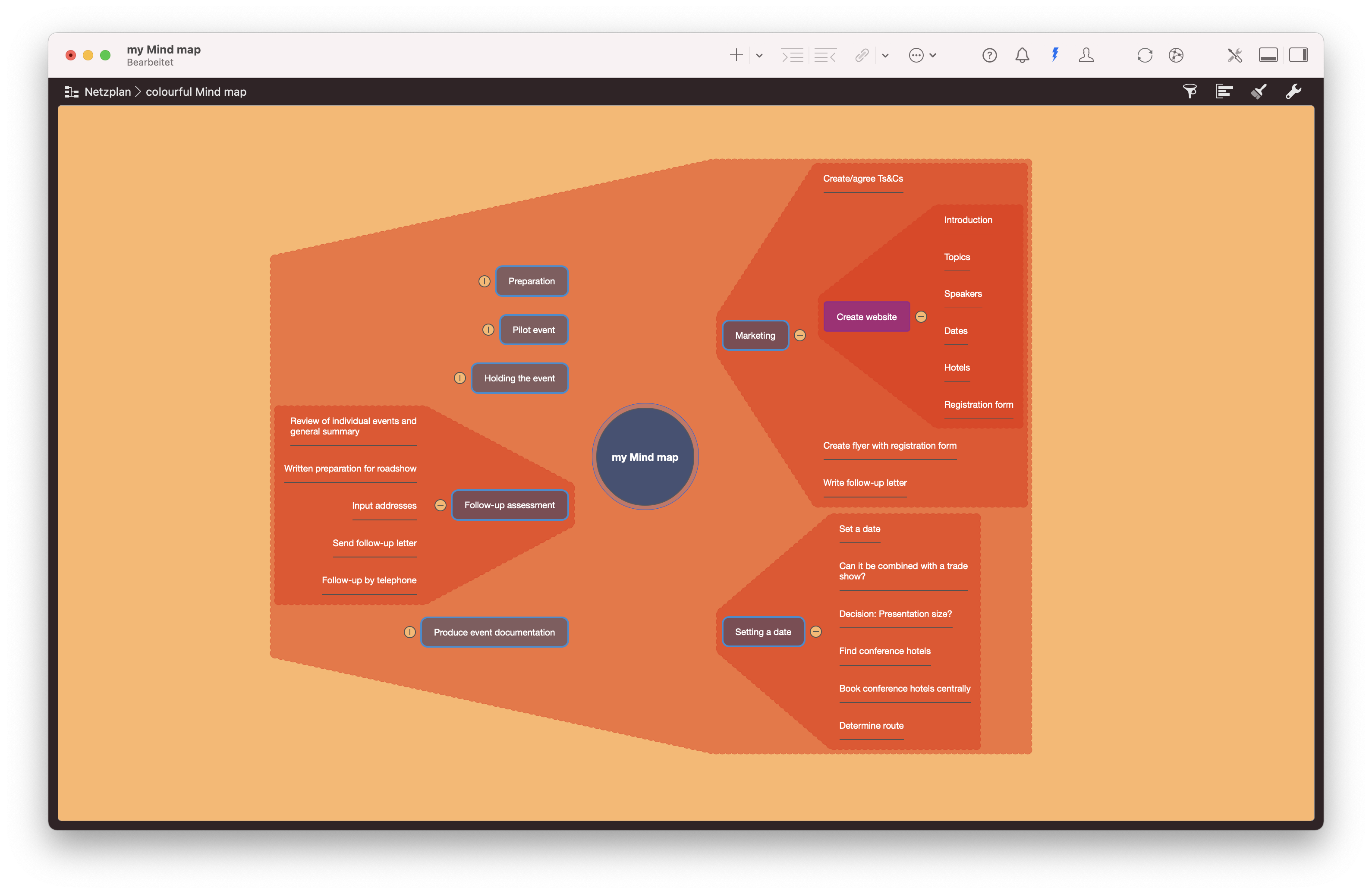Click the user account person icon

pyautogui.click(x=1086, y=55)
